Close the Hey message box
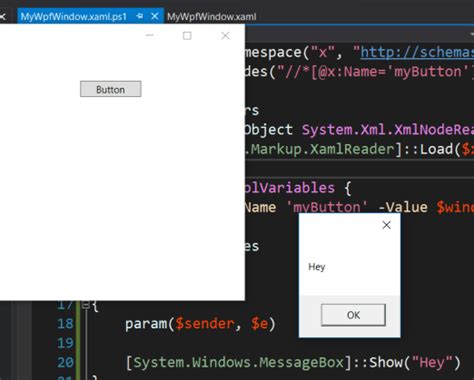The height and width of the screenshot is (380, 474). point(386,225)
